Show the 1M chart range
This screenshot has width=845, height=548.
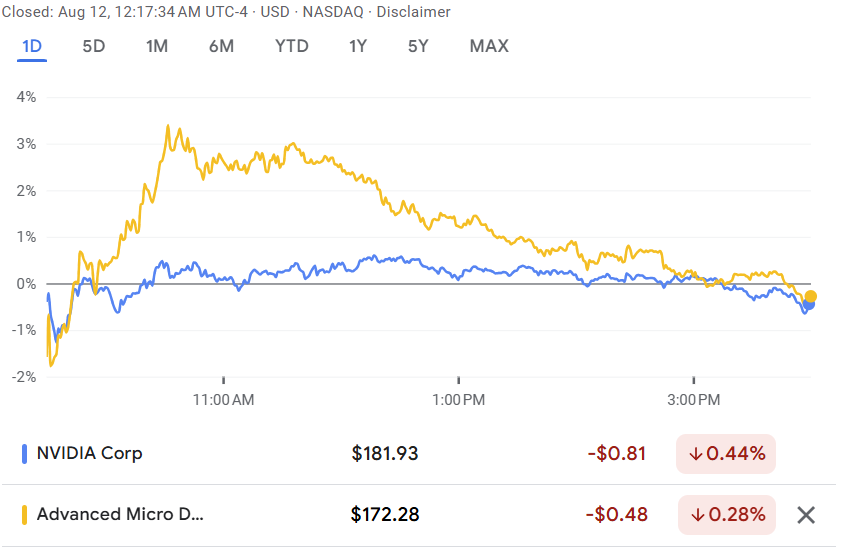click(156, 46)
